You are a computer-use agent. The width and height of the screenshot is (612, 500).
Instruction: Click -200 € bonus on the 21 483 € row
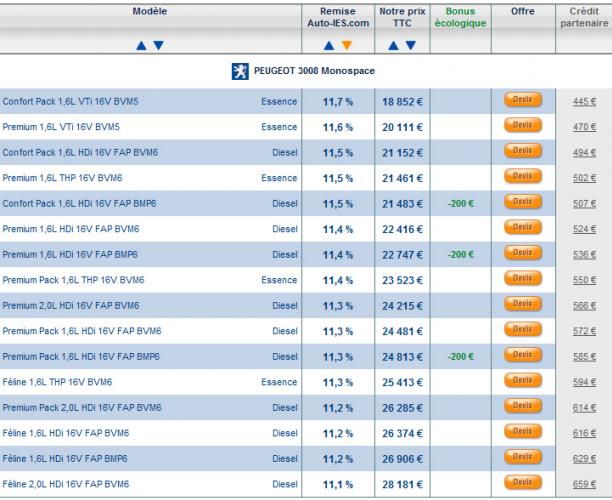tap(461, 203)
